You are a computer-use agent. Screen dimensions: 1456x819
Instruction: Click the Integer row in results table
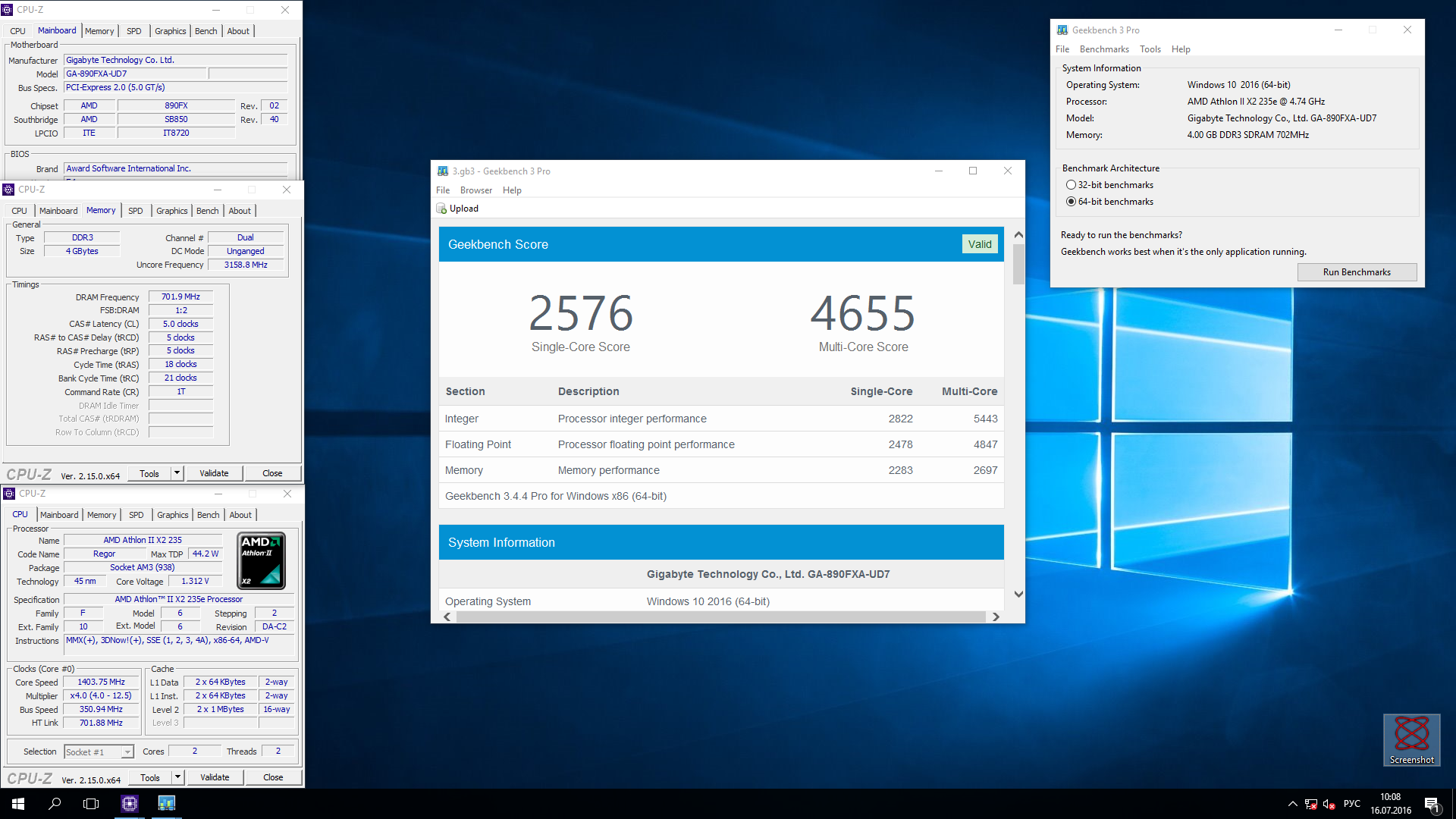721,419
